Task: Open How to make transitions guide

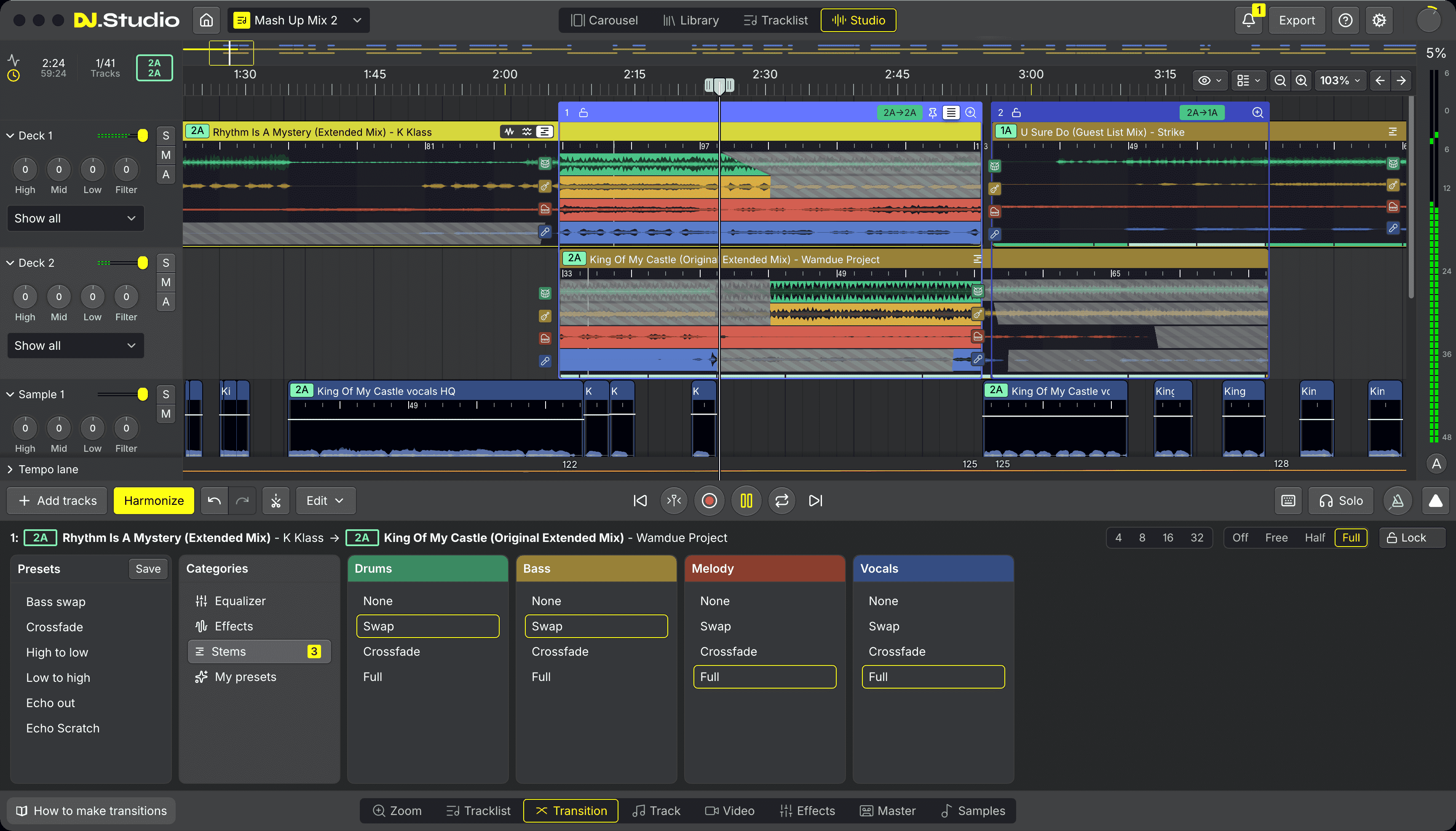Action: pos(91,810)
